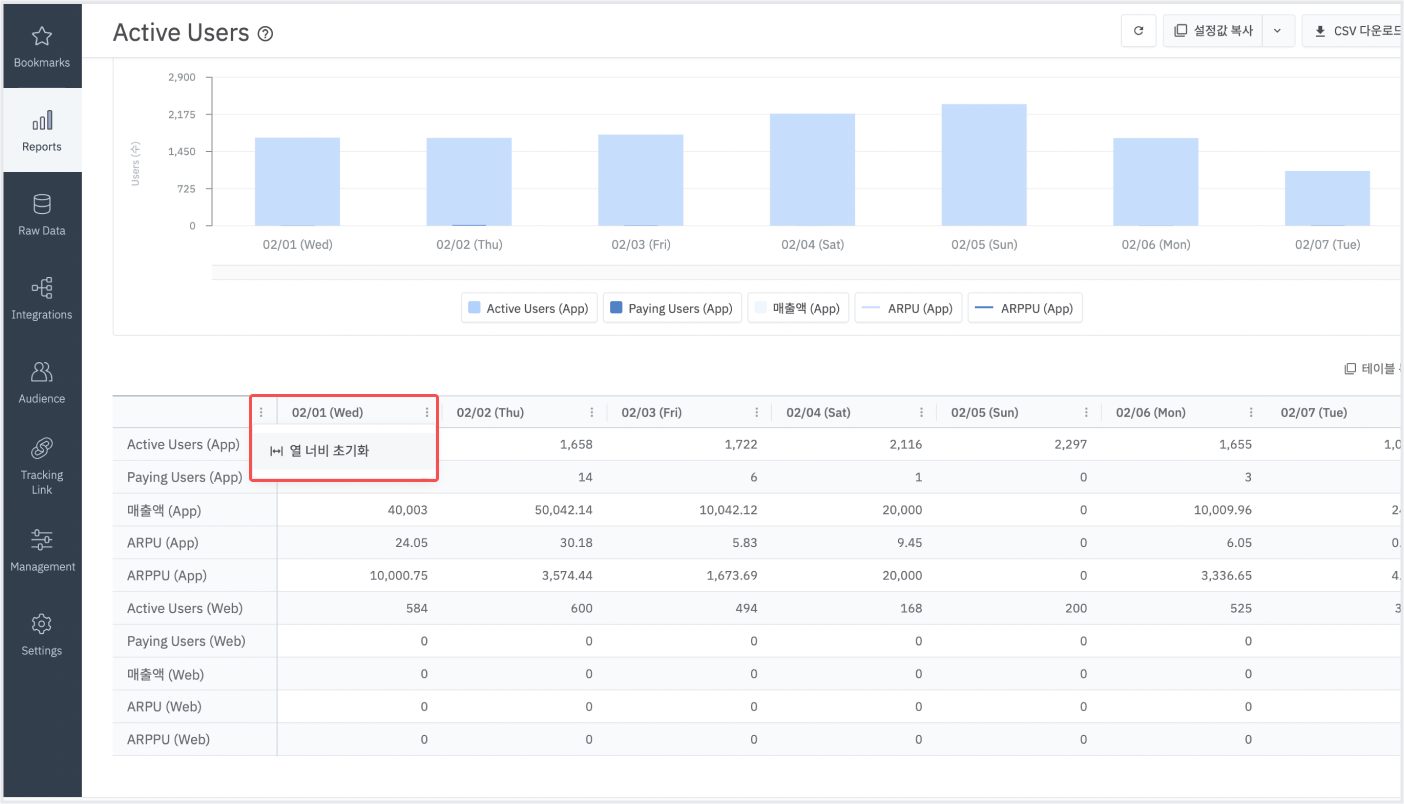
Task: Click the Active Users (App) row label
Action: click(183, 444)
